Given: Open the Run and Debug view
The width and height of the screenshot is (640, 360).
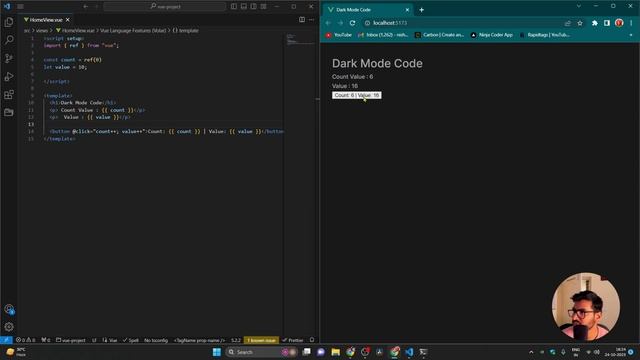Looking at the screenshot, I should 9,76.
